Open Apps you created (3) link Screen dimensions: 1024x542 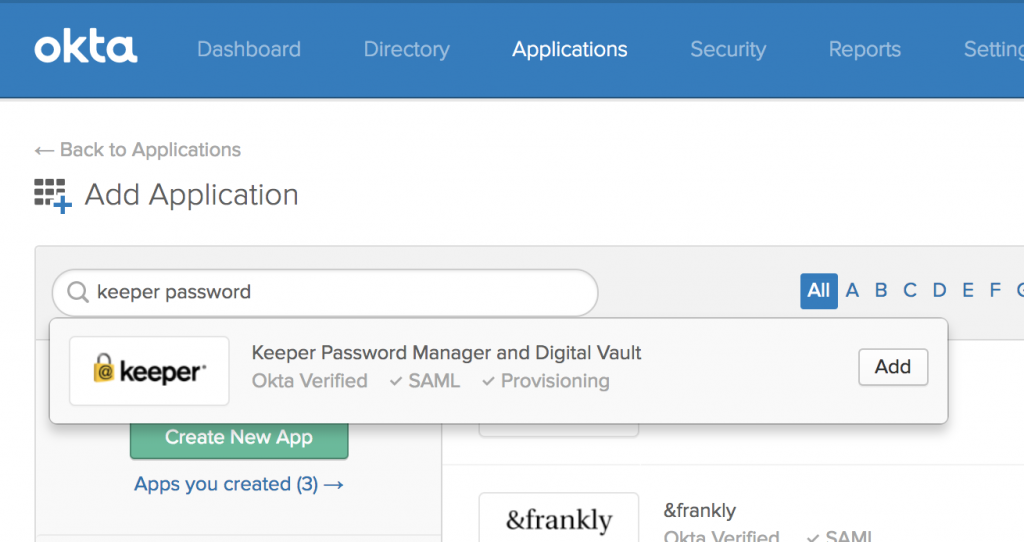238,485
